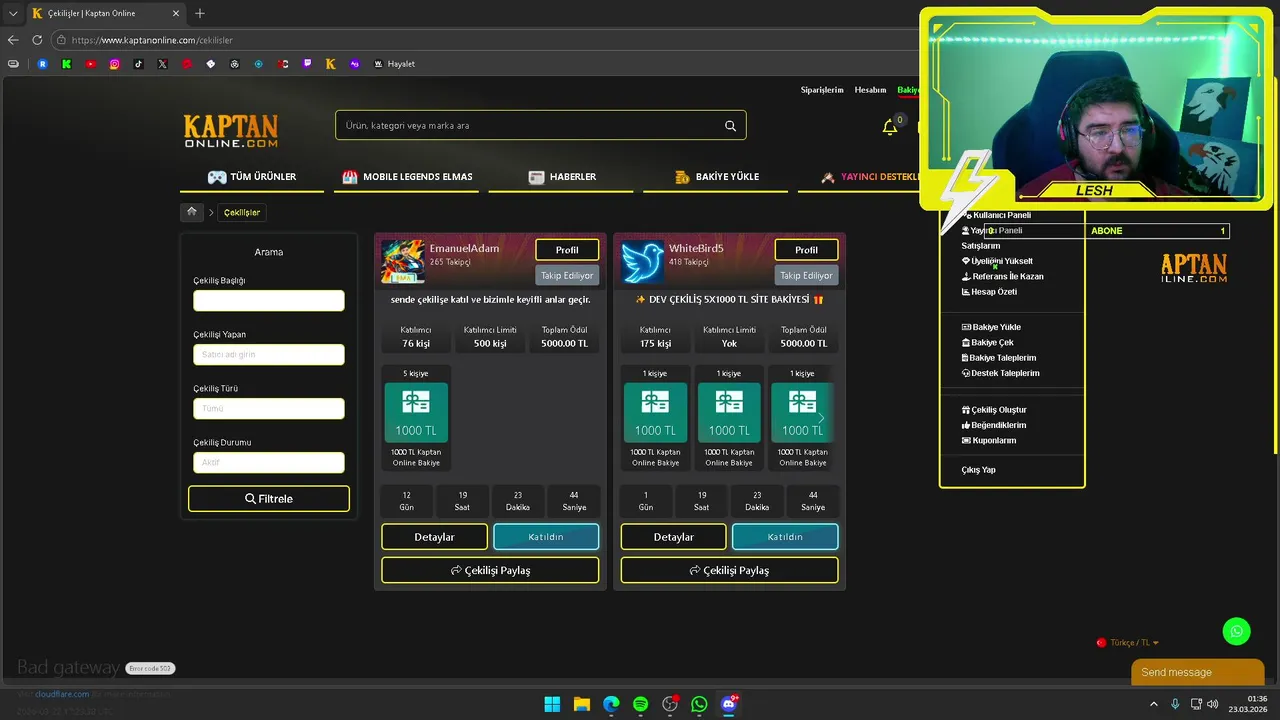Open the Instagram bookmark icon
1280x720 pixels.
click(x=114, y=64)
